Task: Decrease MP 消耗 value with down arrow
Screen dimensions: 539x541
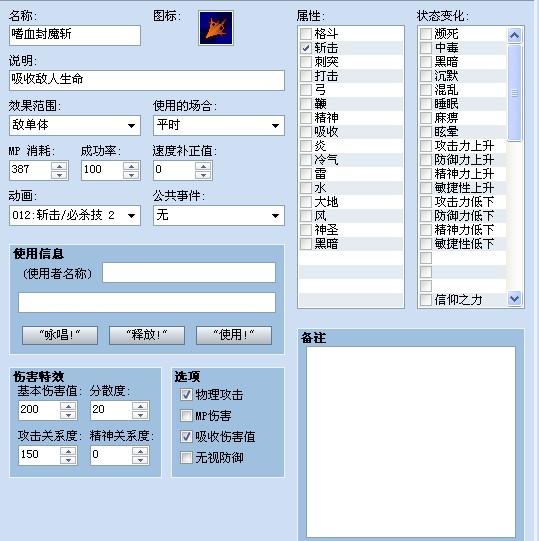Action: click(x=59, y=175)
